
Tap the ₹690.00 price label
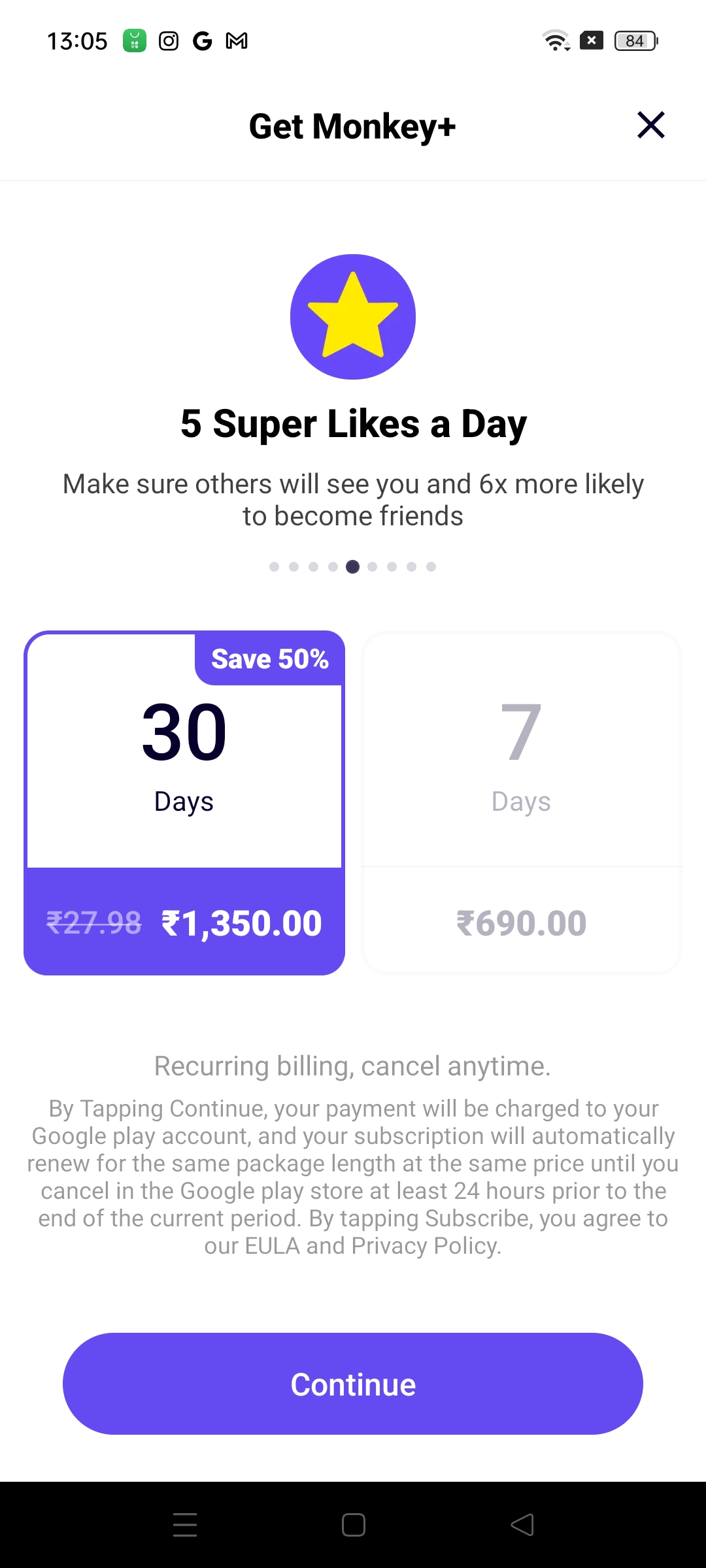(x=521, y=923)
